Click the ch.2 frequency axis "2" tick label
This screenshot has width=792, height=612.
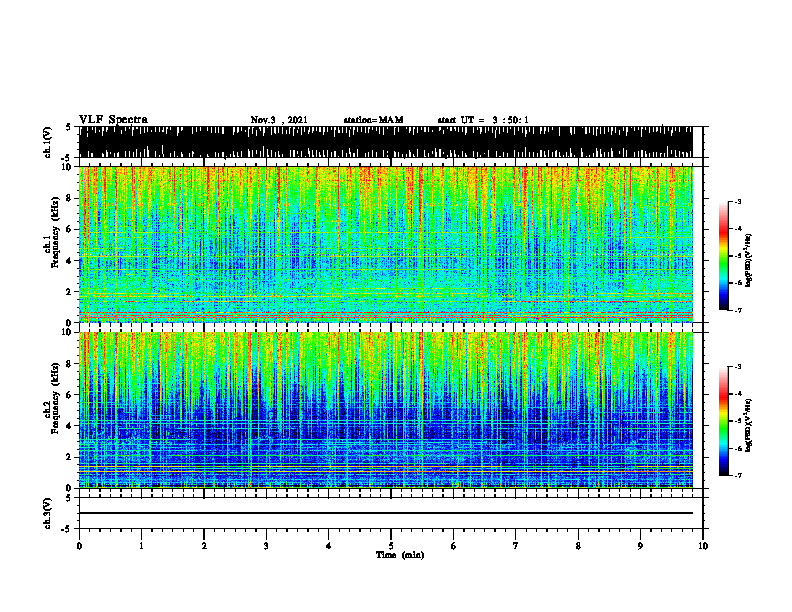coord(70,457)
